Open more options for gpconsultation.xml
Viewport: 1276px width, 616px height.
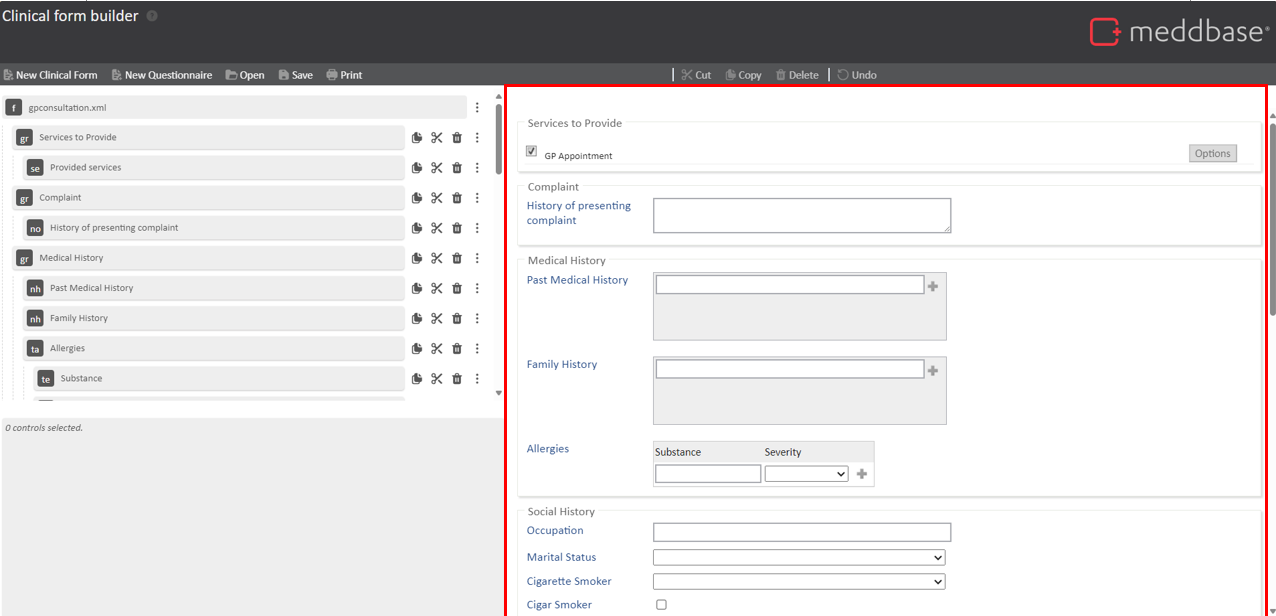[477, 108]
